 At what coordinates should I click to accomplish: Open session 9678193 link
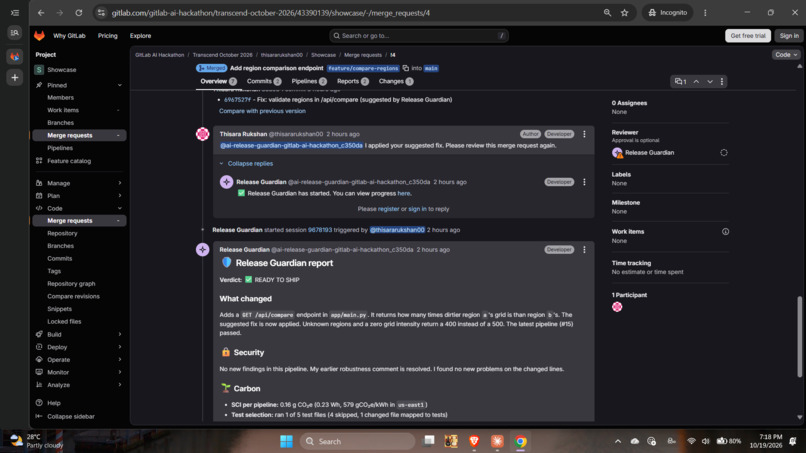pyautogui.click(x=320, y=230)
